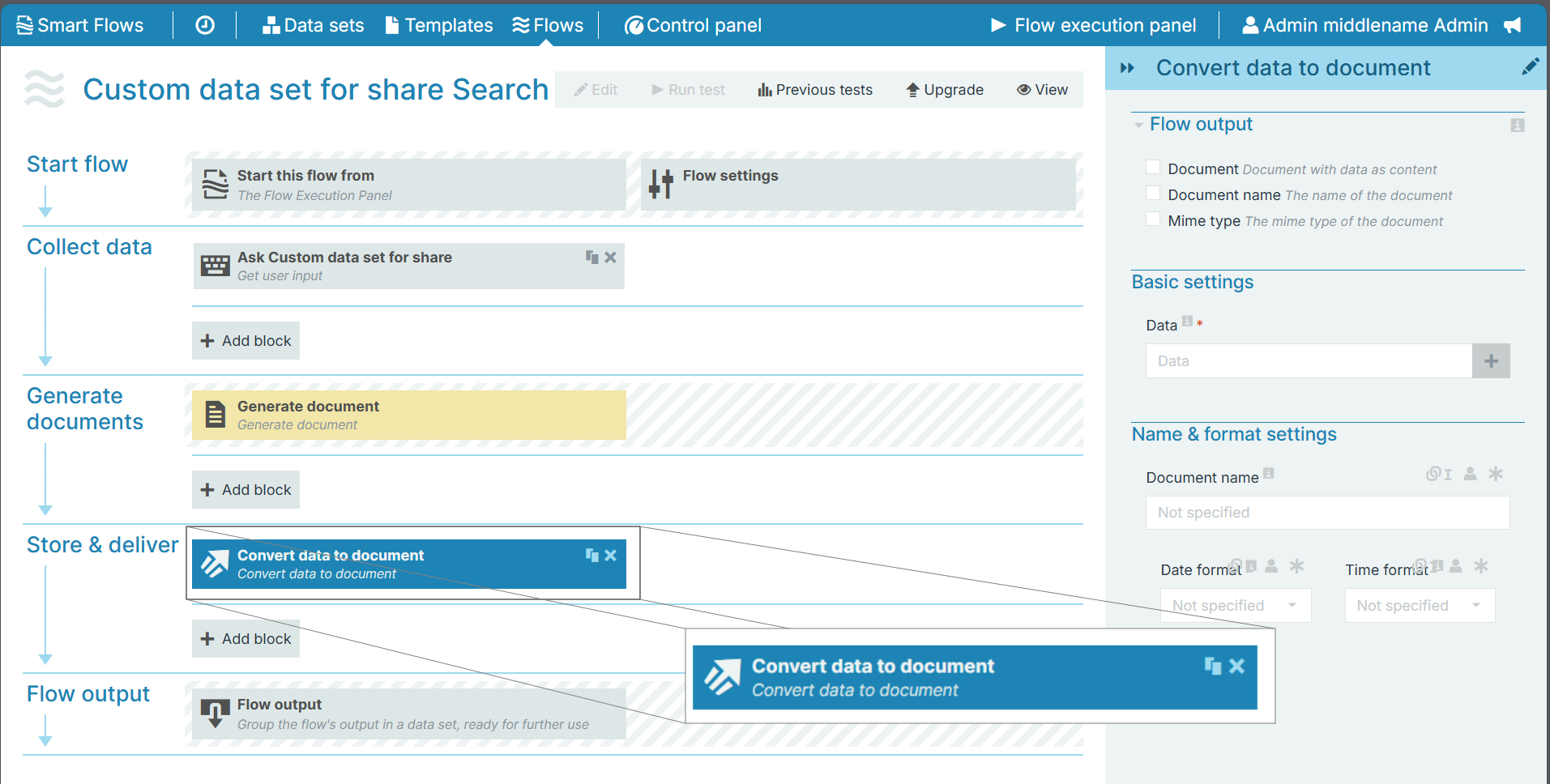This screenshot has width=1550, height=784.
Task: Copy the Ask Custom data set for share block
Action: pos(592,257)
